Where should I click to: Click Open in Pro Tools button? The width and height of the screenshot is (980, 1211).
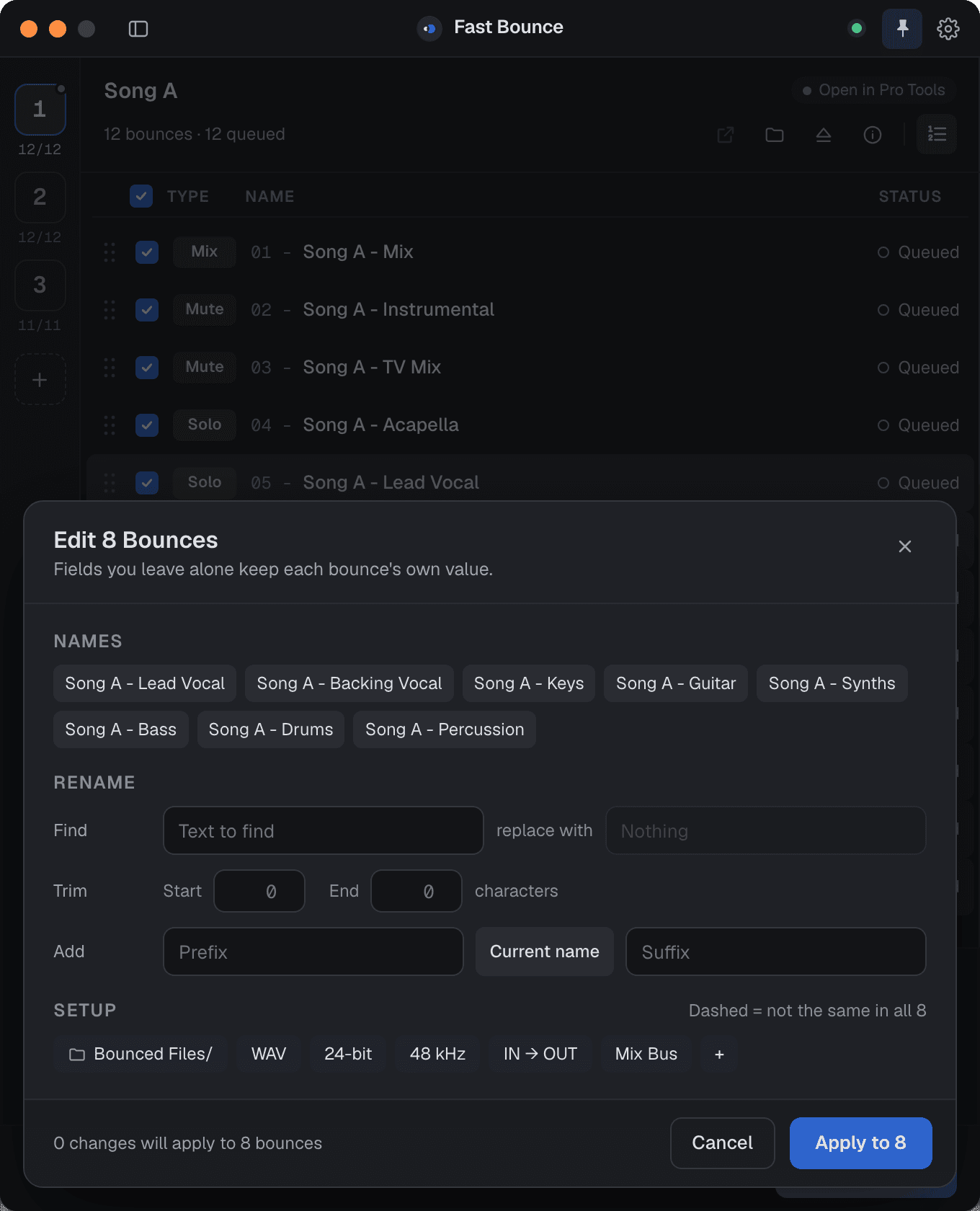point(873,90)
